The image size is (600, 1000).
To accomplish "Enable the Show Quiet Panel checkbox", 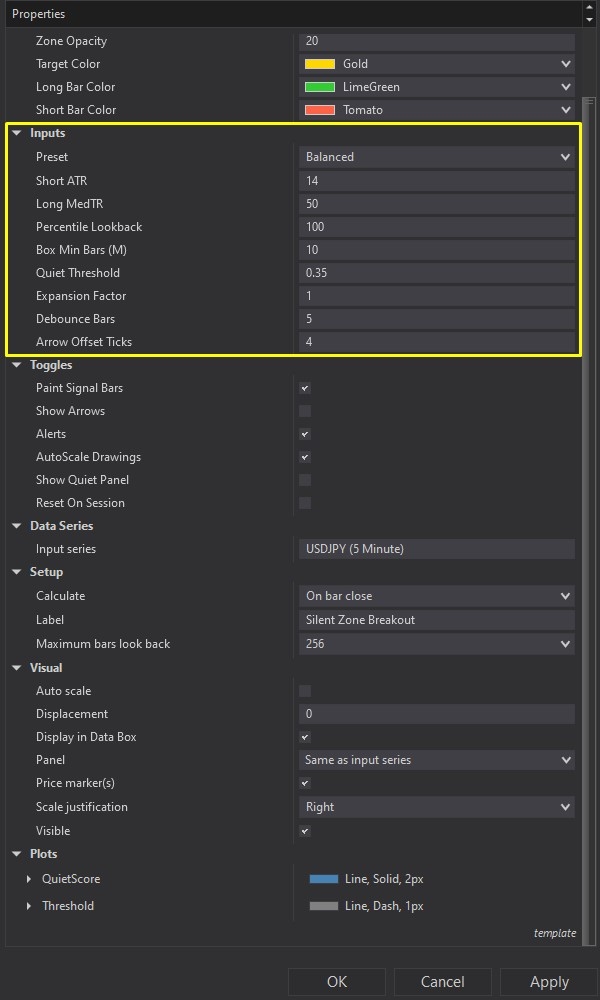I will (304, 480).
